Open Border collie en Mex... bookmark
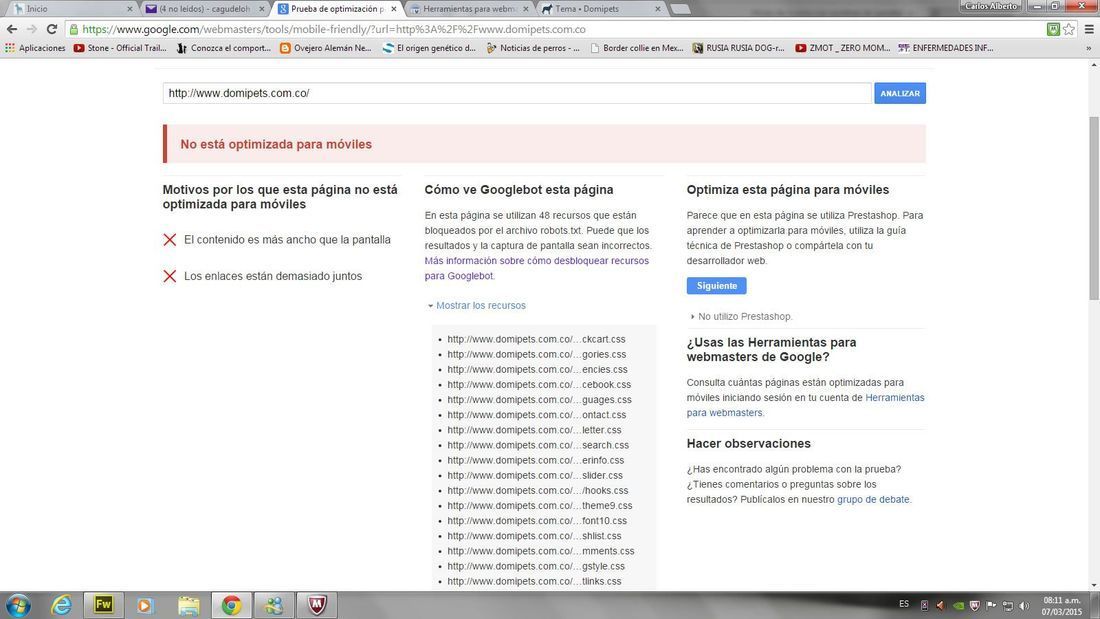Viewport: 1100px width, 619px height. click(x=637, y=48)
